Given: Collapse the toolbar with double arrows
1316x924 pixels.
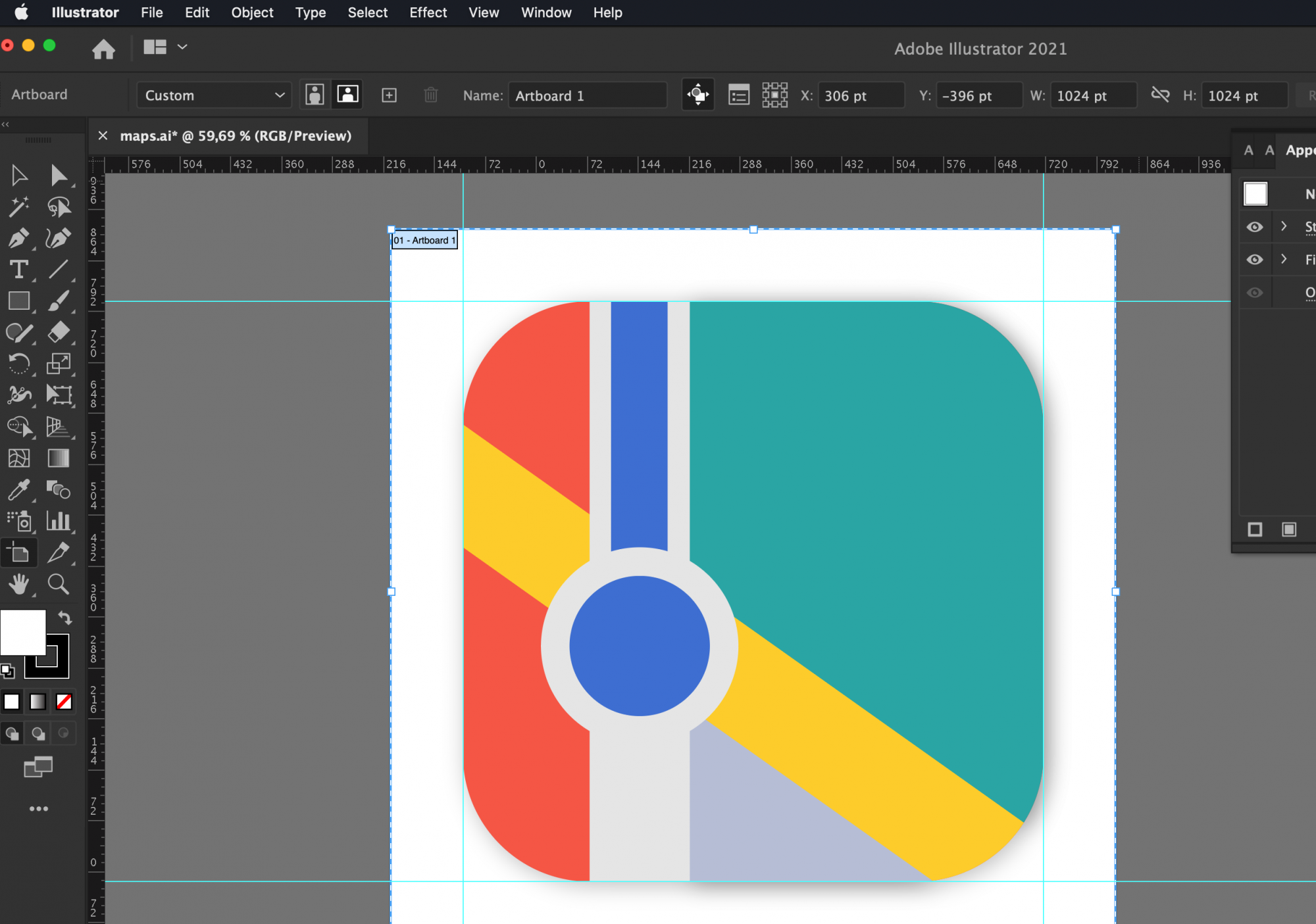Looking at the screenshot, I should coord(5,124).
